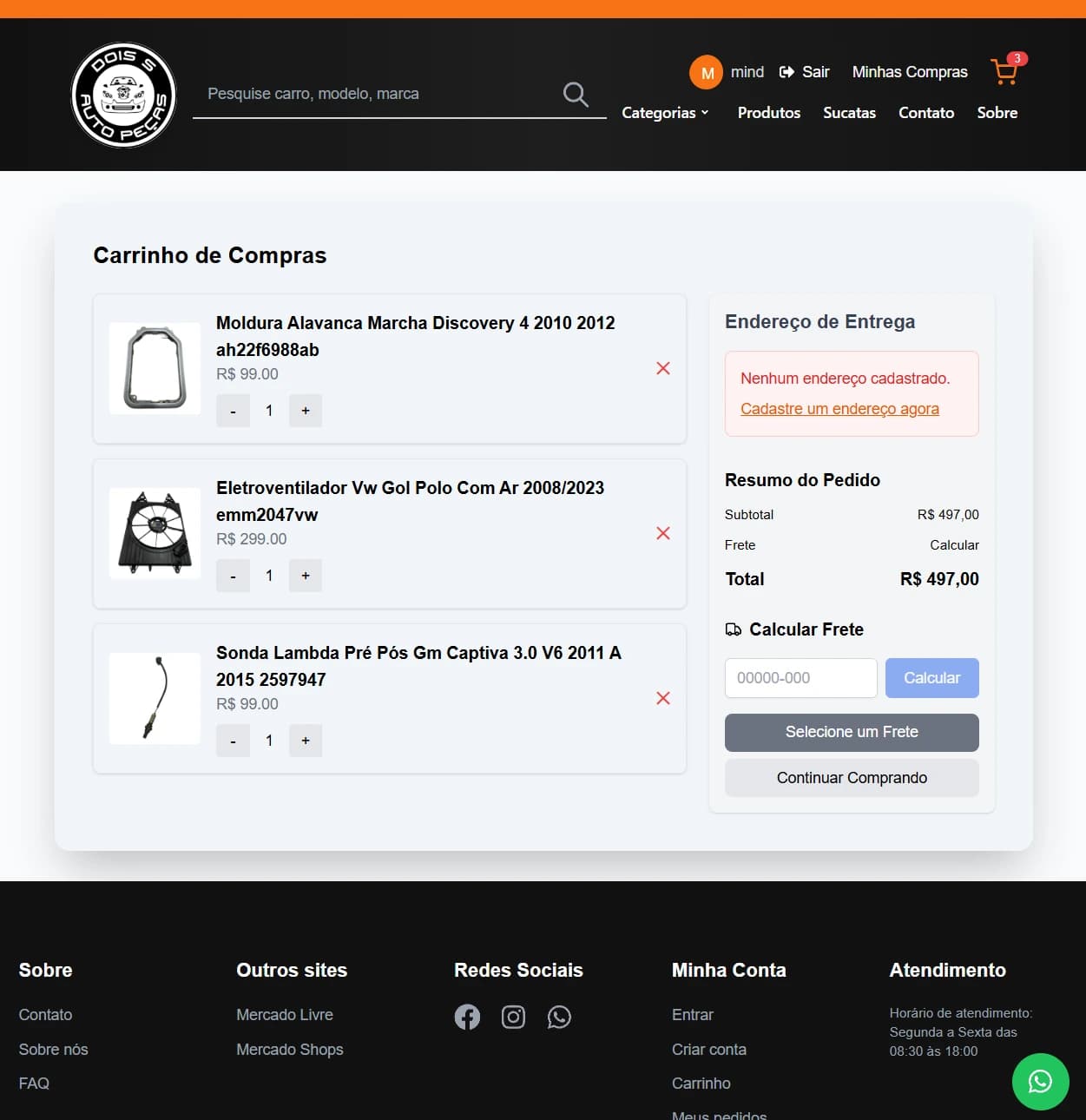Click the Dois S Auto Peças logo
The width and height of the screenshot is (1086, 1120).
123,94
